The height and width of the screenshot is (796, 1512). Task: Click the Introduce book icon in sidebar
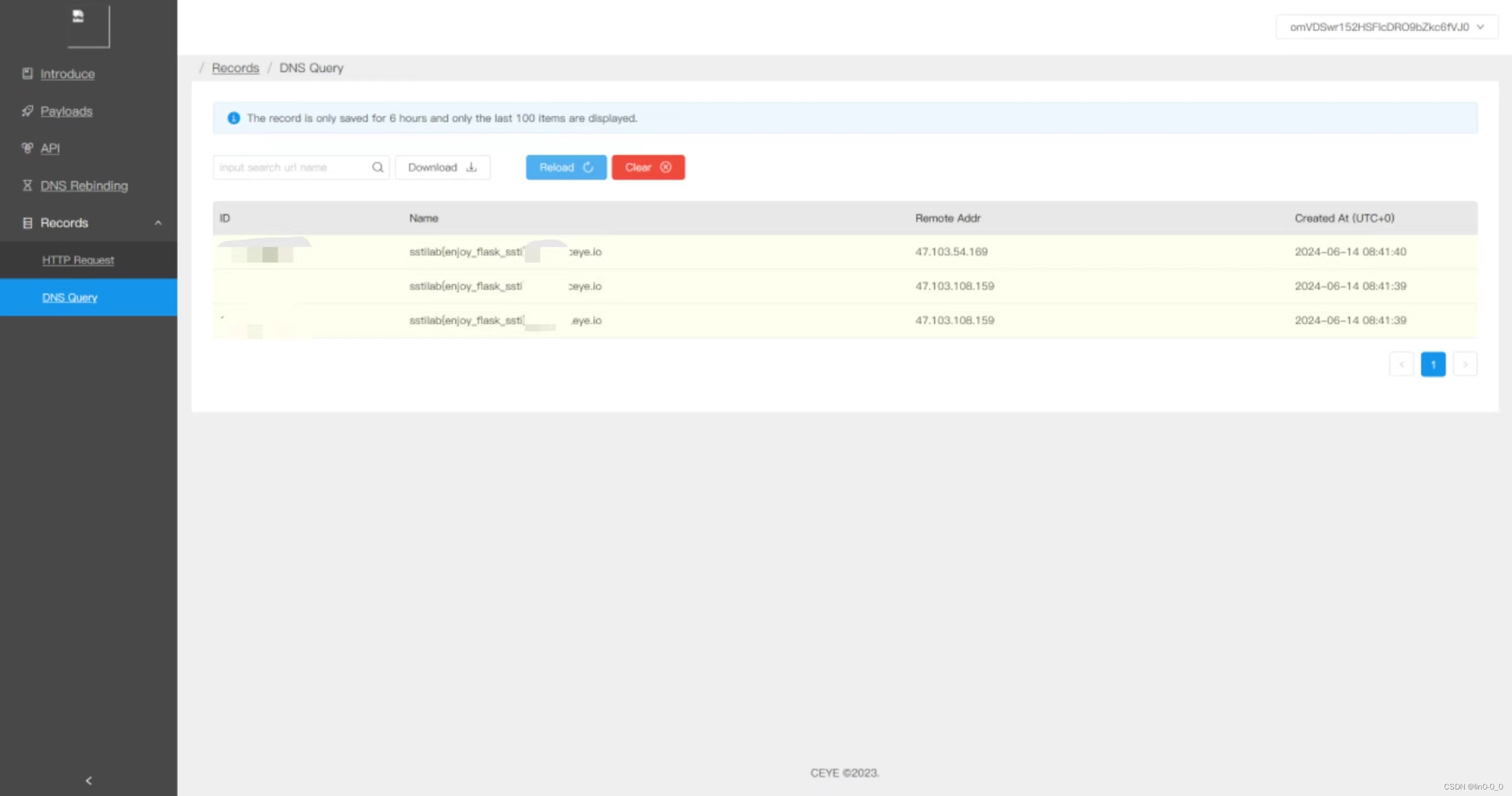[27, 73]
